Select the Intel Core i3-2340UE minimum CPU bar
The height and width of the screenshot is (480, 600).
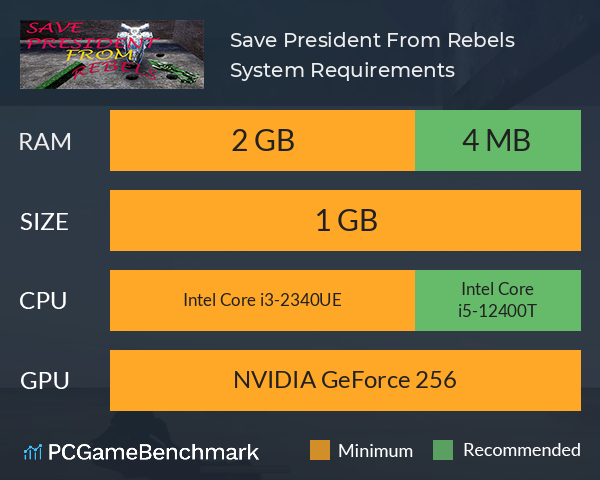pos(262,300)
